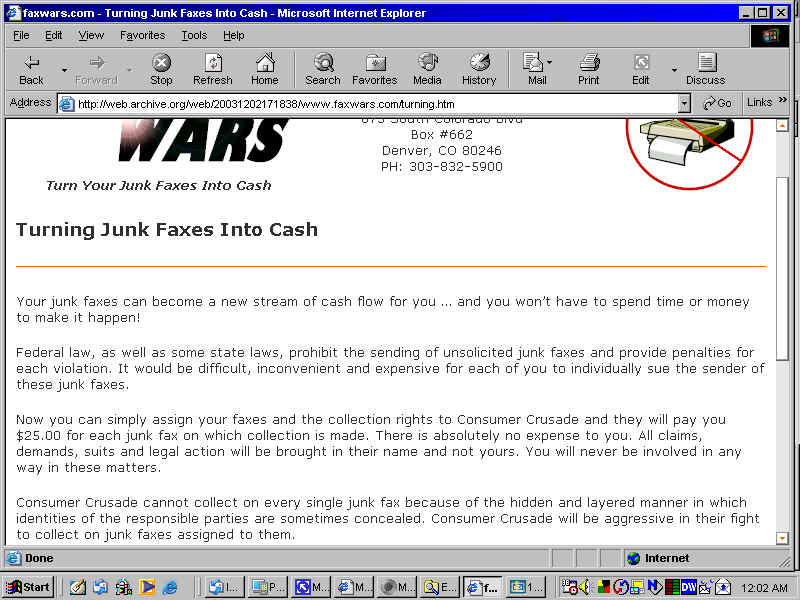Viewport: 800px width, 600px height.
Task: Click the 'Turning Junk Faxes Into Cash' heading
Action: point(167,230)
